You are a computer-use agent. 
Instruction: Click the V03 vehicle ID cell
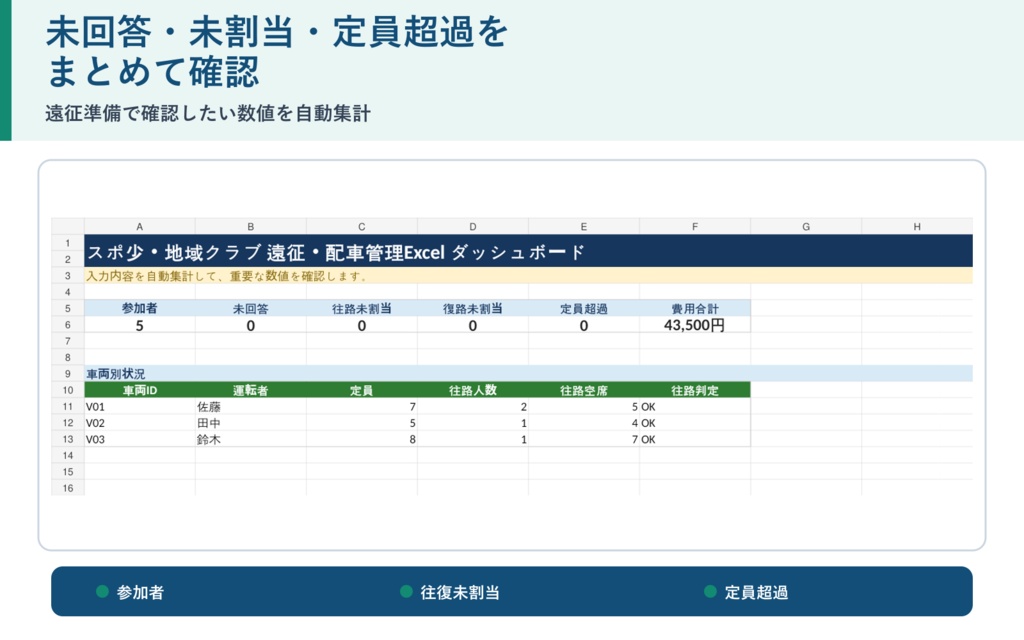(140, 439)
